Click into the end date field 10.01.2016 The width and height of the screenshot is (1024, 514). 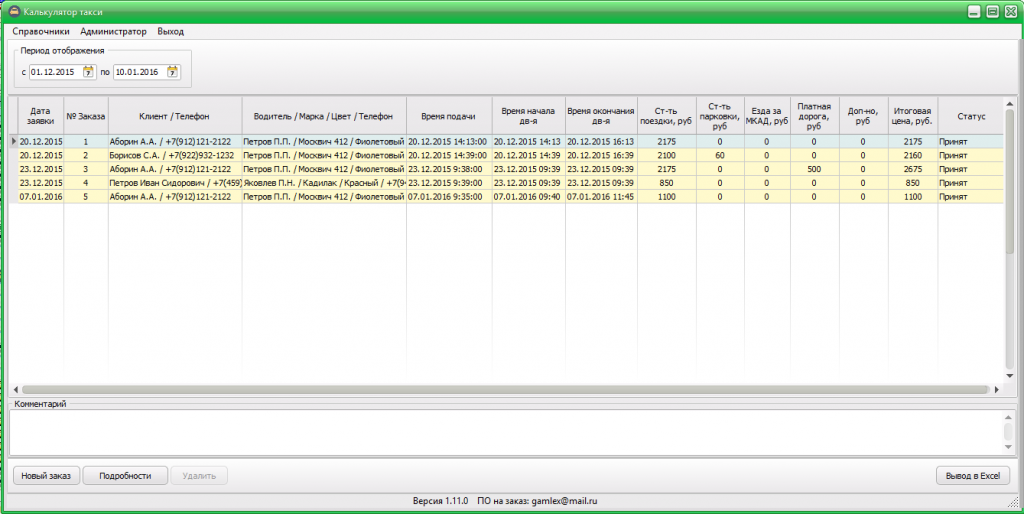(139, 72)
